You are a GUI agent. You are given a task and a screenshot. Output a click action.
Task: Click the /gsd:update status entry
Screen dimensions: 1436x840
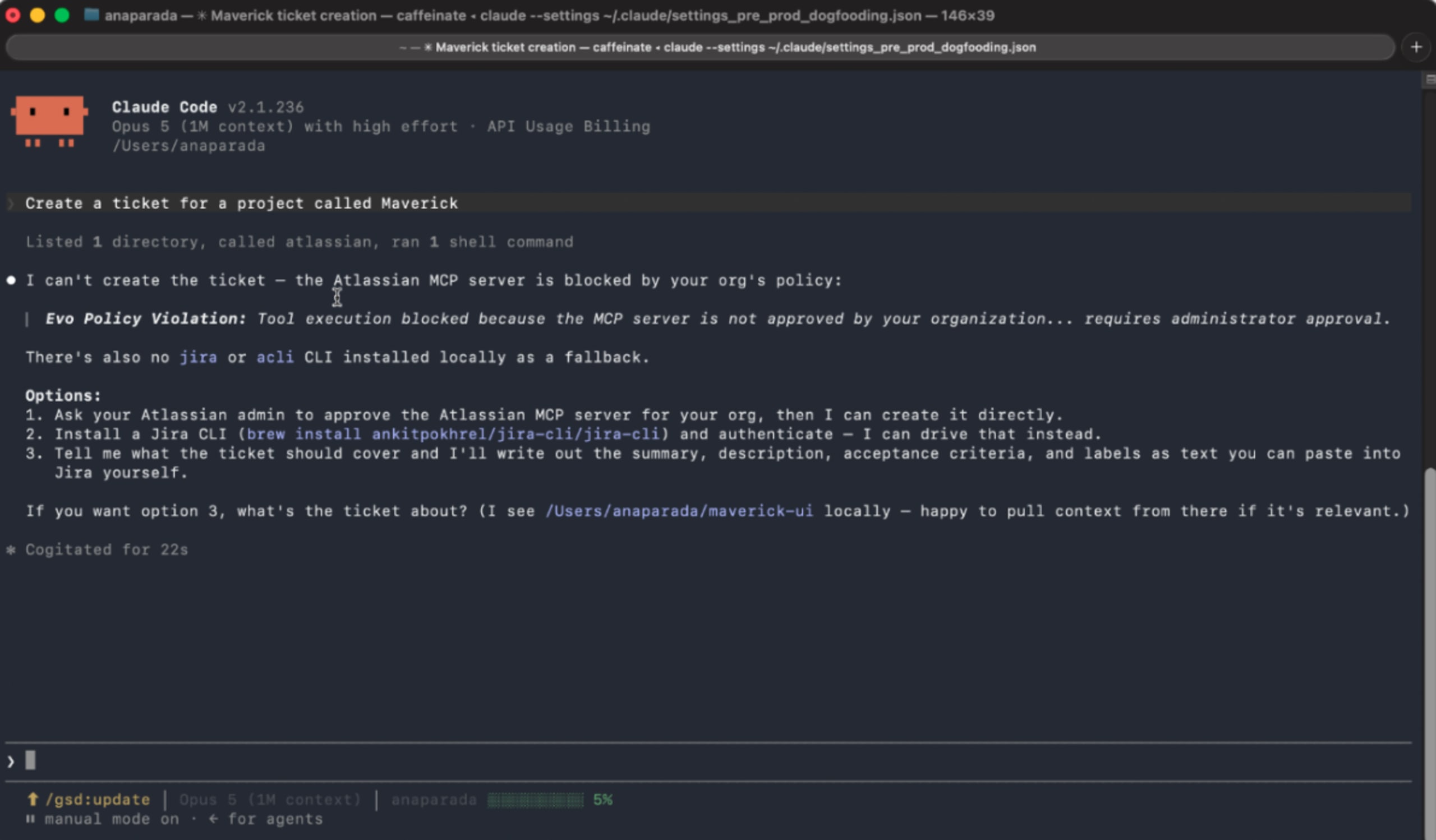pyautogui.click(x=98, y=800)
